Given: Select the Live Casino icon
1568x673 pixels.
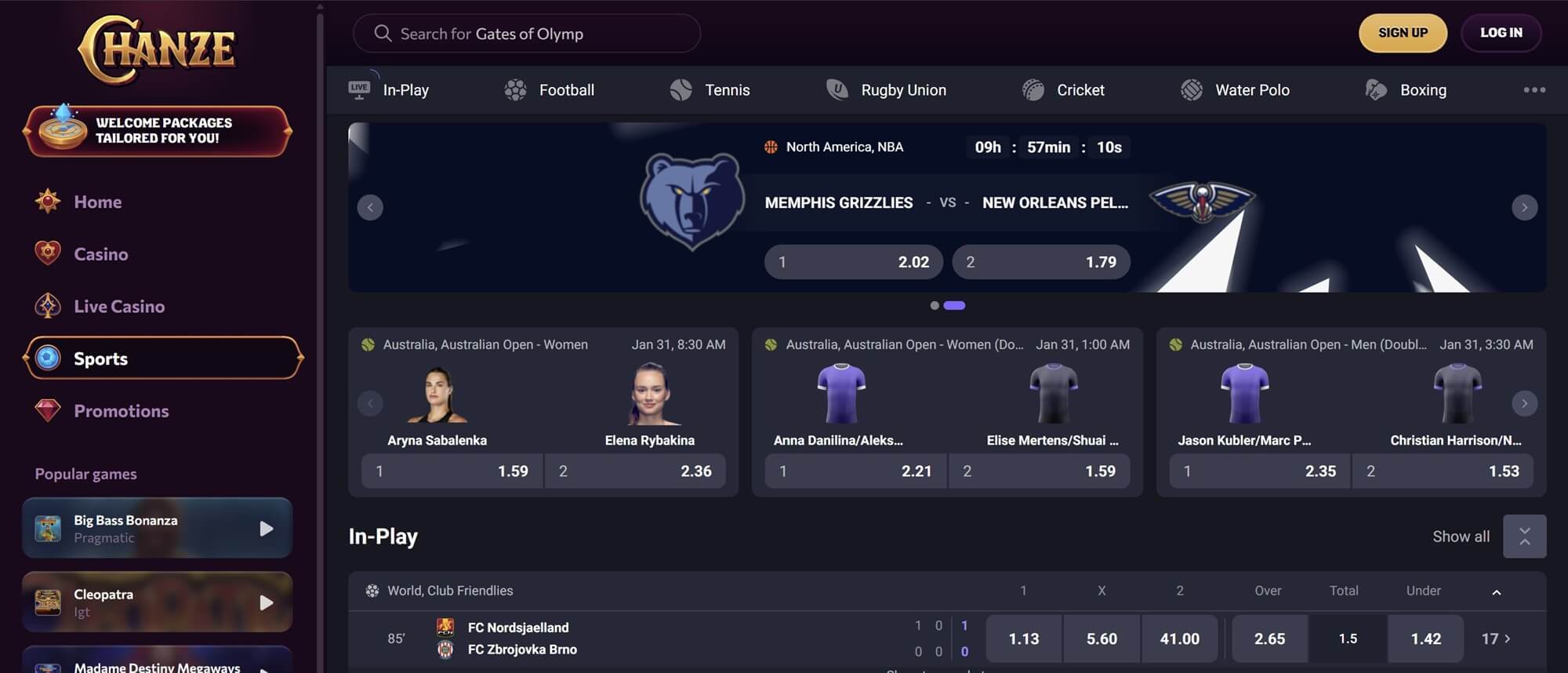Looking at the screenshot, I should pyautogui.click(x=48, y=306).
